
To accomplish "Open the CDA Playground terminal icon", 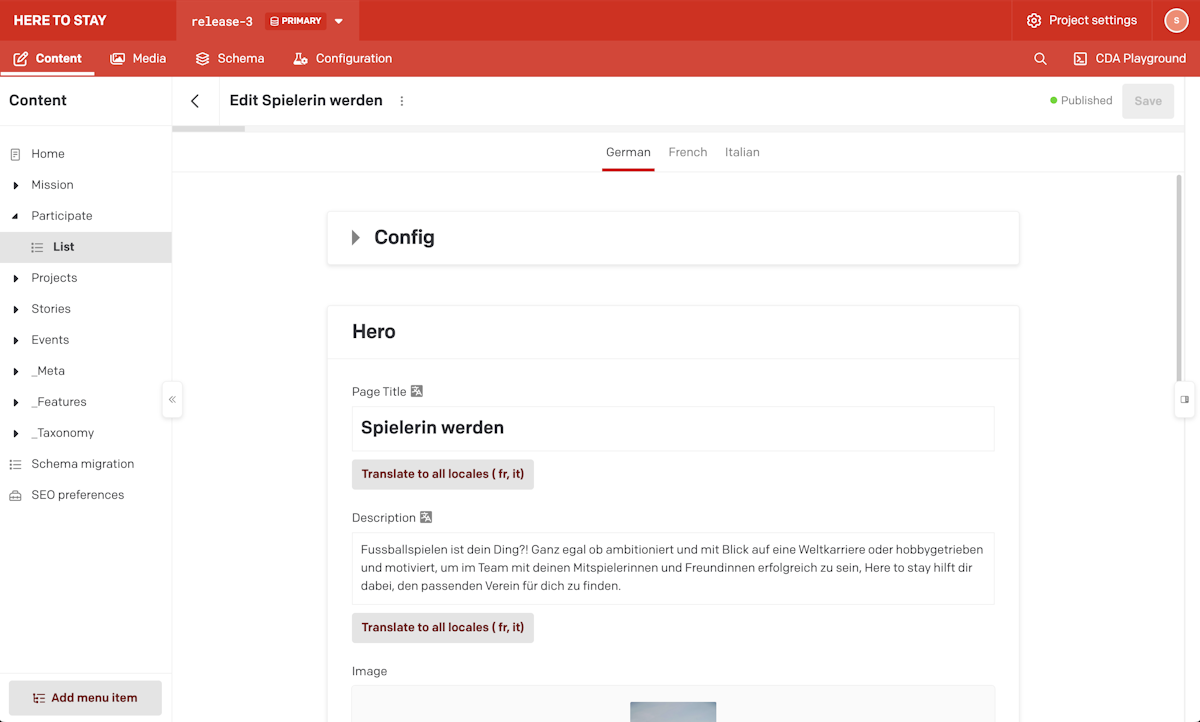I will pyautogui.click(x=1080, y=59).
